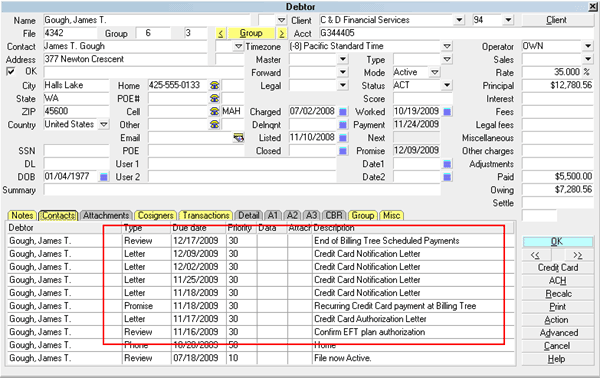Click the phone dial icon beside Home number
The width and height of the screenshot is (600, 378).
[215, 85]
